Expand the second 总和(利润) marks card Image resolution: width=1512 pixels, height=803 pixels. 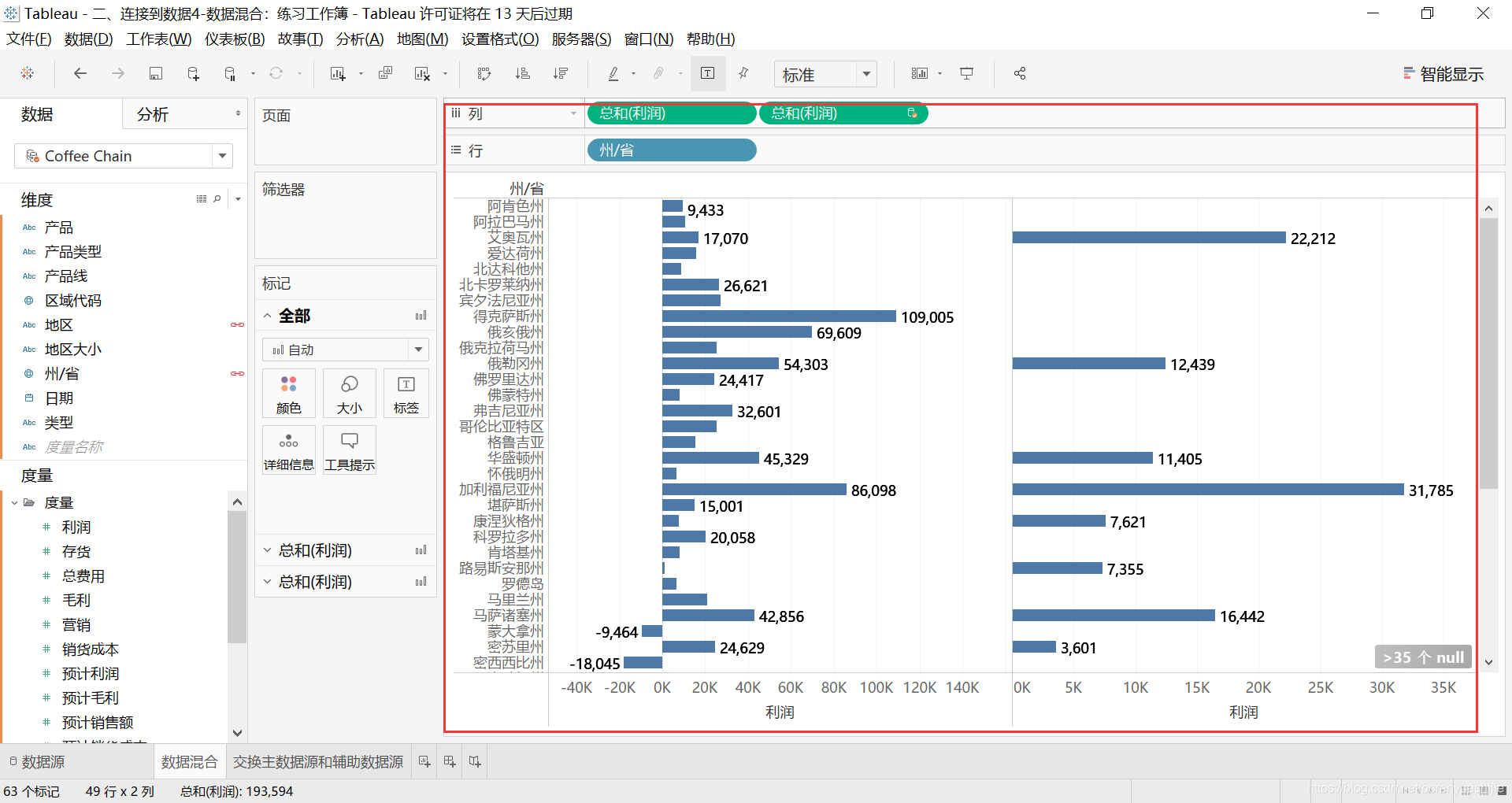point(267,582)
